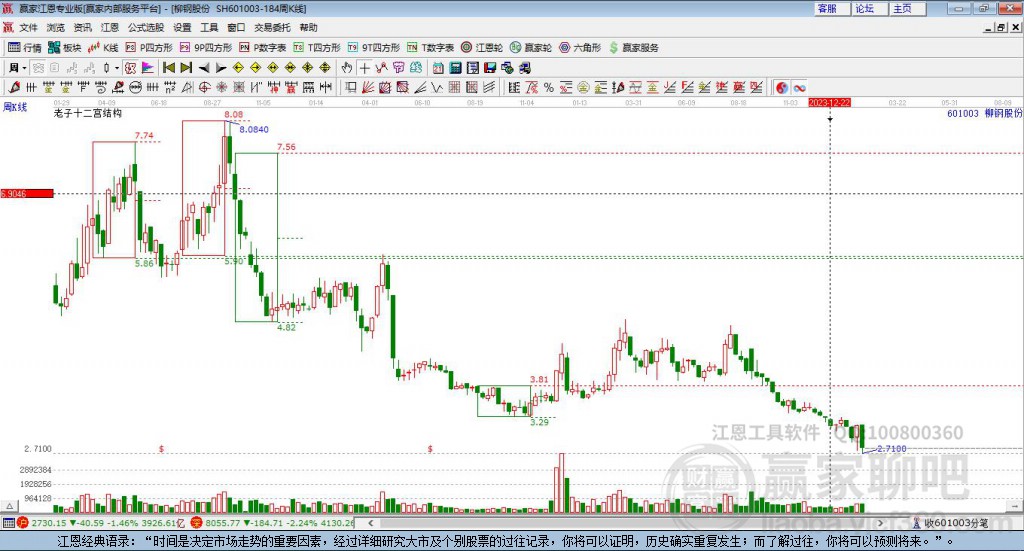This screenshot has width=1024, height=551.
Task: Open the 帮助 menu
Action: [x=308, y=27]
